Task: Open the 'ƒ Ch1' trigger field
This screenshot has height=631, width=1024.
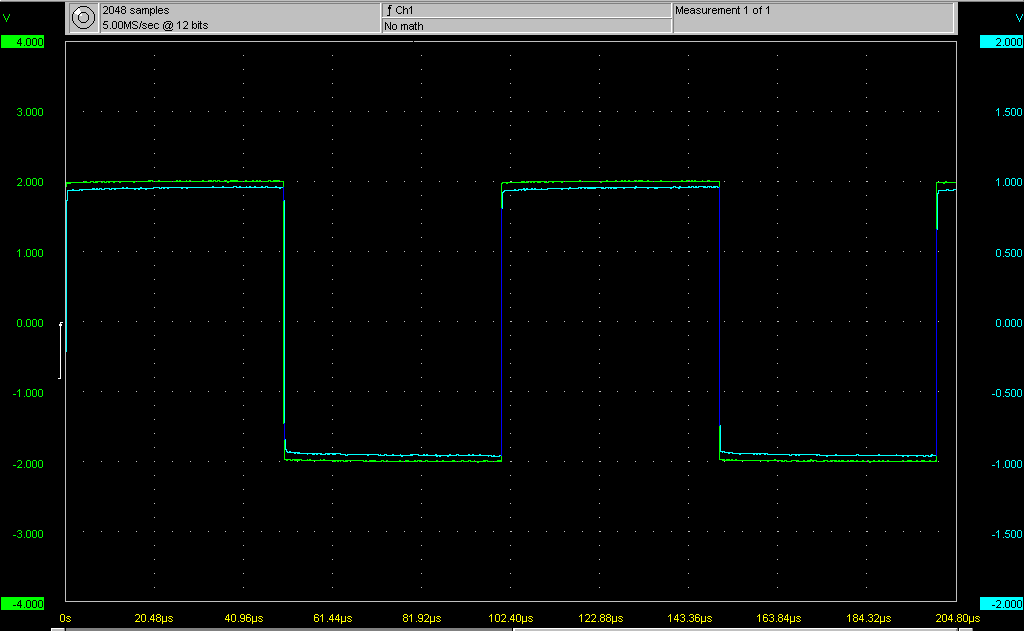Action: coord(526,10)
